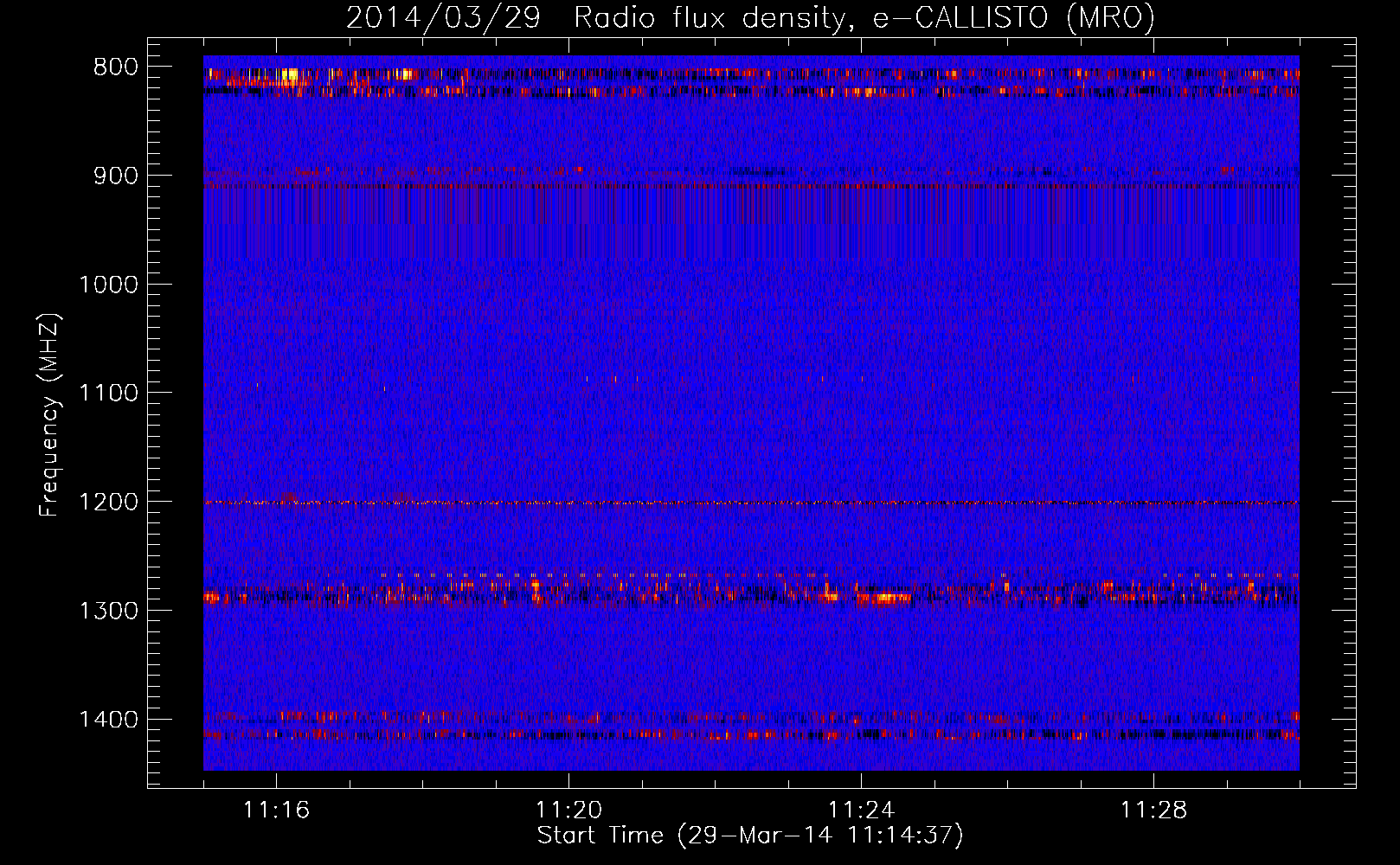Click the 11:20 time tick label
The image size is (1400, 865).
[x=568, y=811]
